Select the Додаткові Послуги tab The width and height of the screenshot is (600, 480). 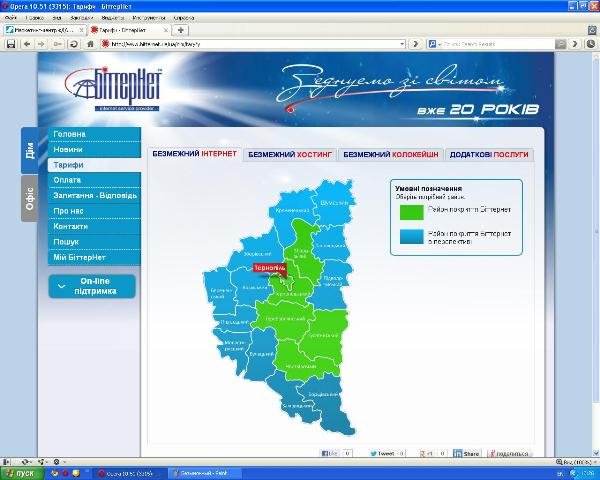pyautogui.click(x=489, y=155)
